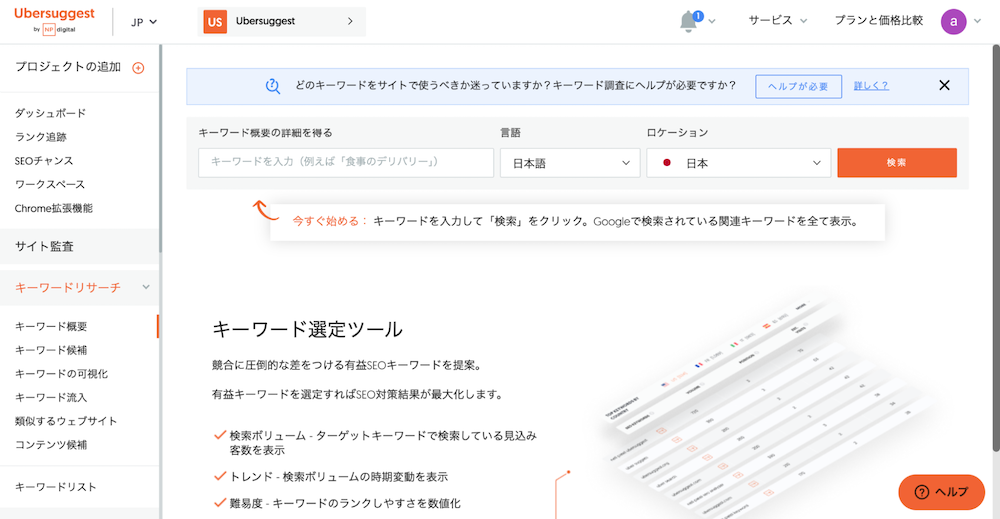This screenshot has width=1000, height=519.
Task: Focus the keyword input field
Action: pyautogui.click(x=346, y=163)
